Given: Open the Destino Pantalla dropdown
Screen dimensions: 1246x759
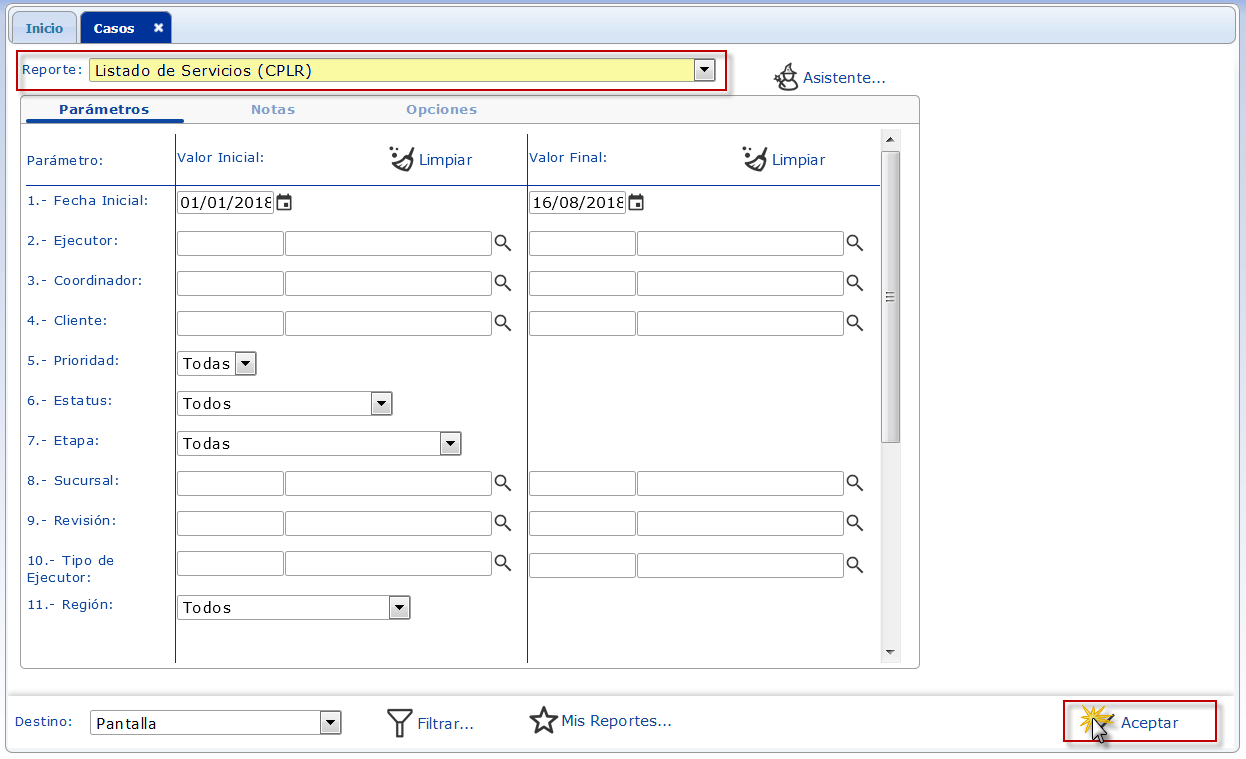Looking at the screenshot, I should [x=330, y=723].
